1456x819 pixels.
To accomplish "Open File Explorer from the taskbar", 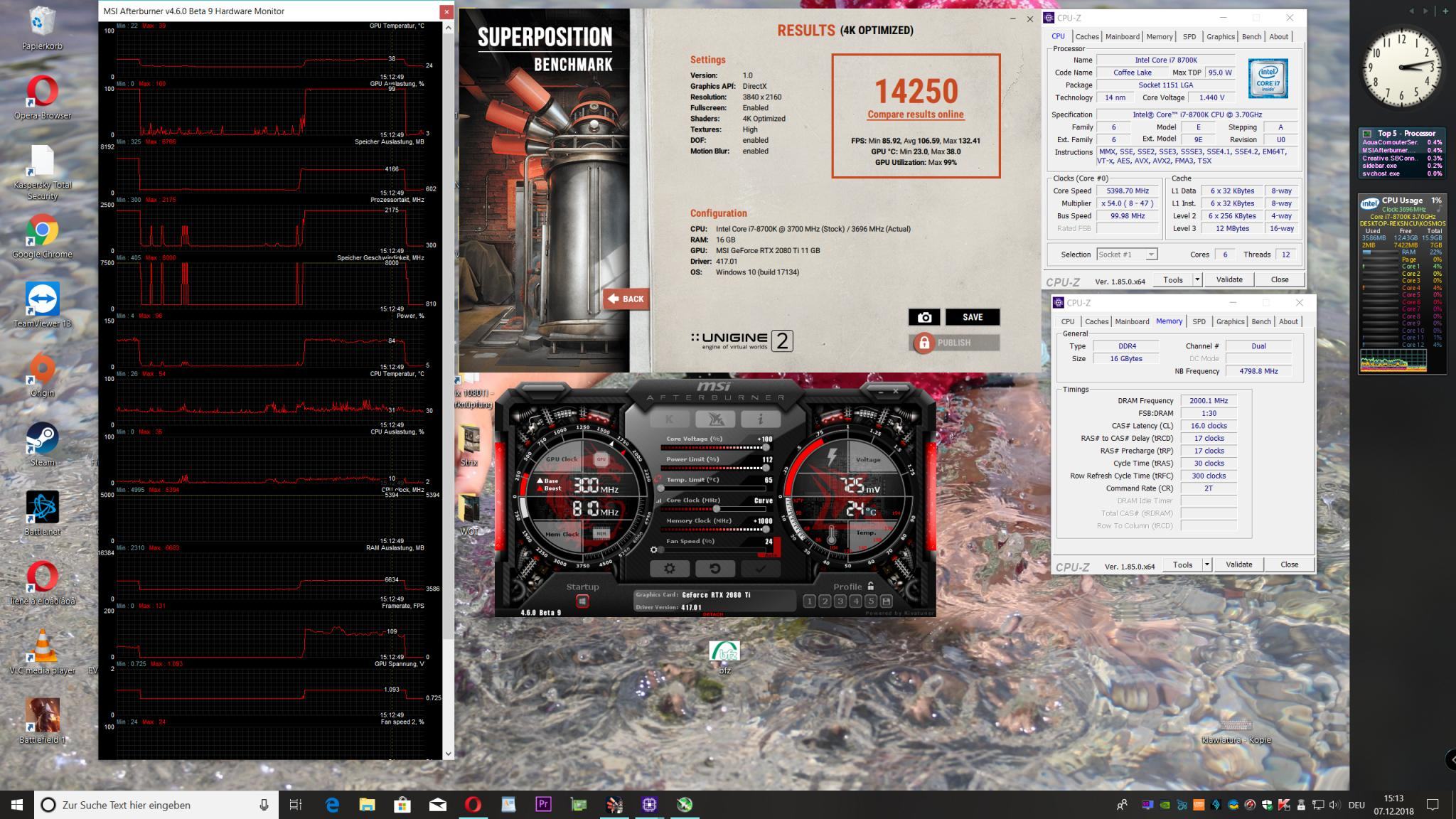I will 367,805.
